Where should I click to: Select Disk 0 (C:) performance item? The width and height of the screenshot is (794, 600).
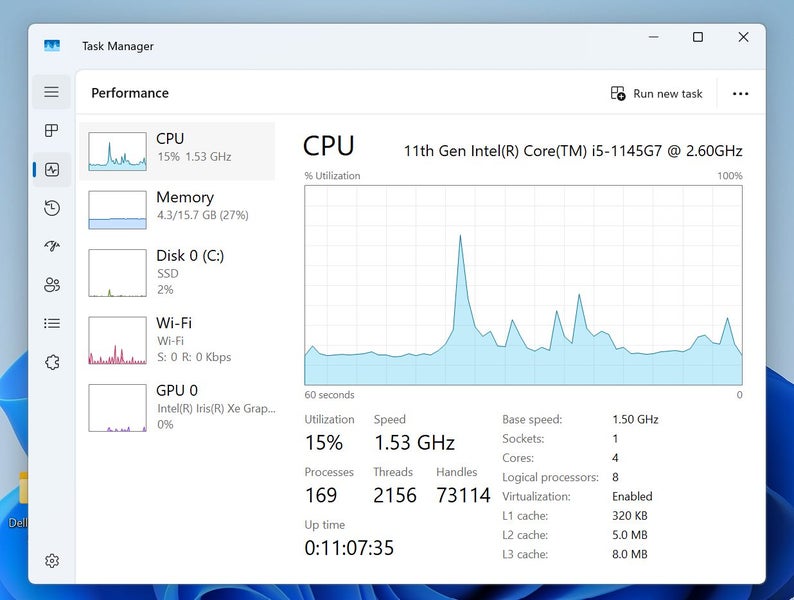(176, 272)
